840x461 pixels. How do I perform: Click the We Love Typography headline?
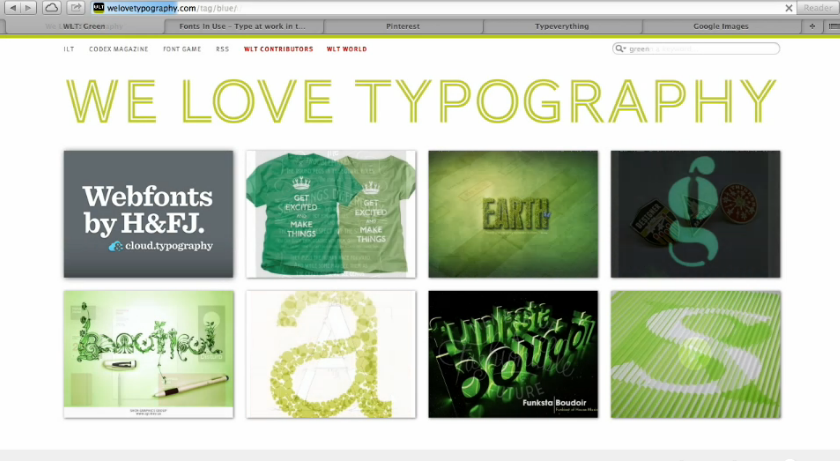click(x=421, y=102)
